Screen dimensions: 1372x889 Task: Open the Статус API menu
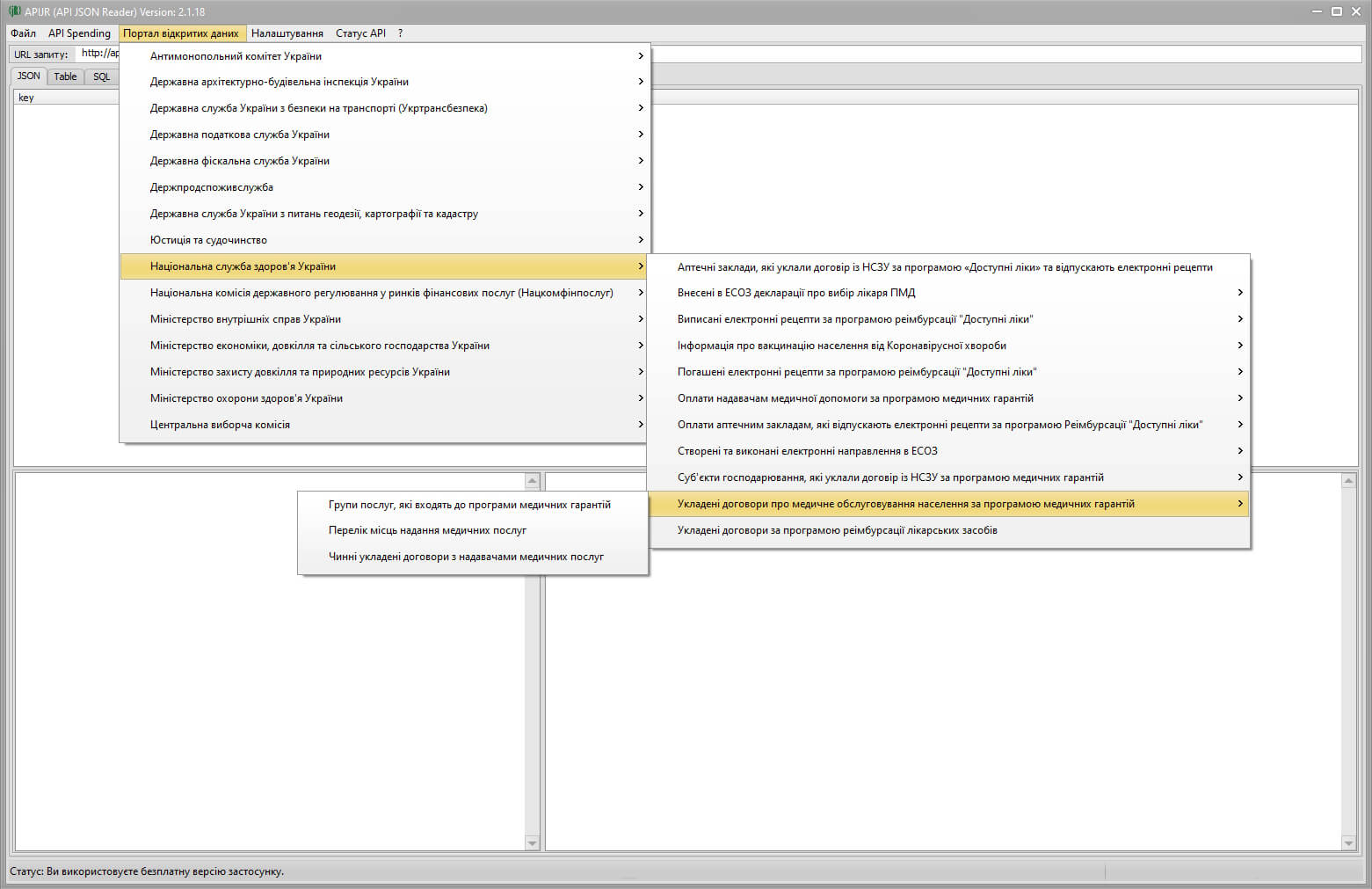tap(360, 33)
